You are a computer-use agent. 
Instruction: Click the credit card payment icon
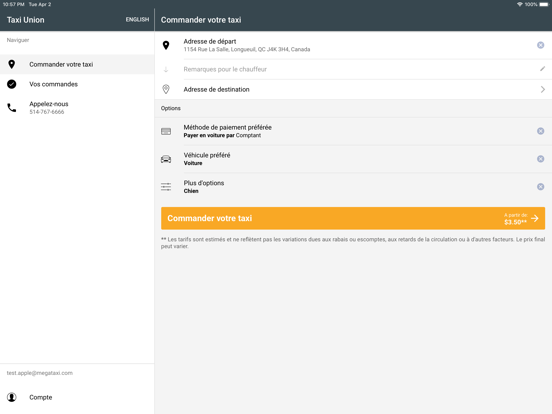[166, 131]
